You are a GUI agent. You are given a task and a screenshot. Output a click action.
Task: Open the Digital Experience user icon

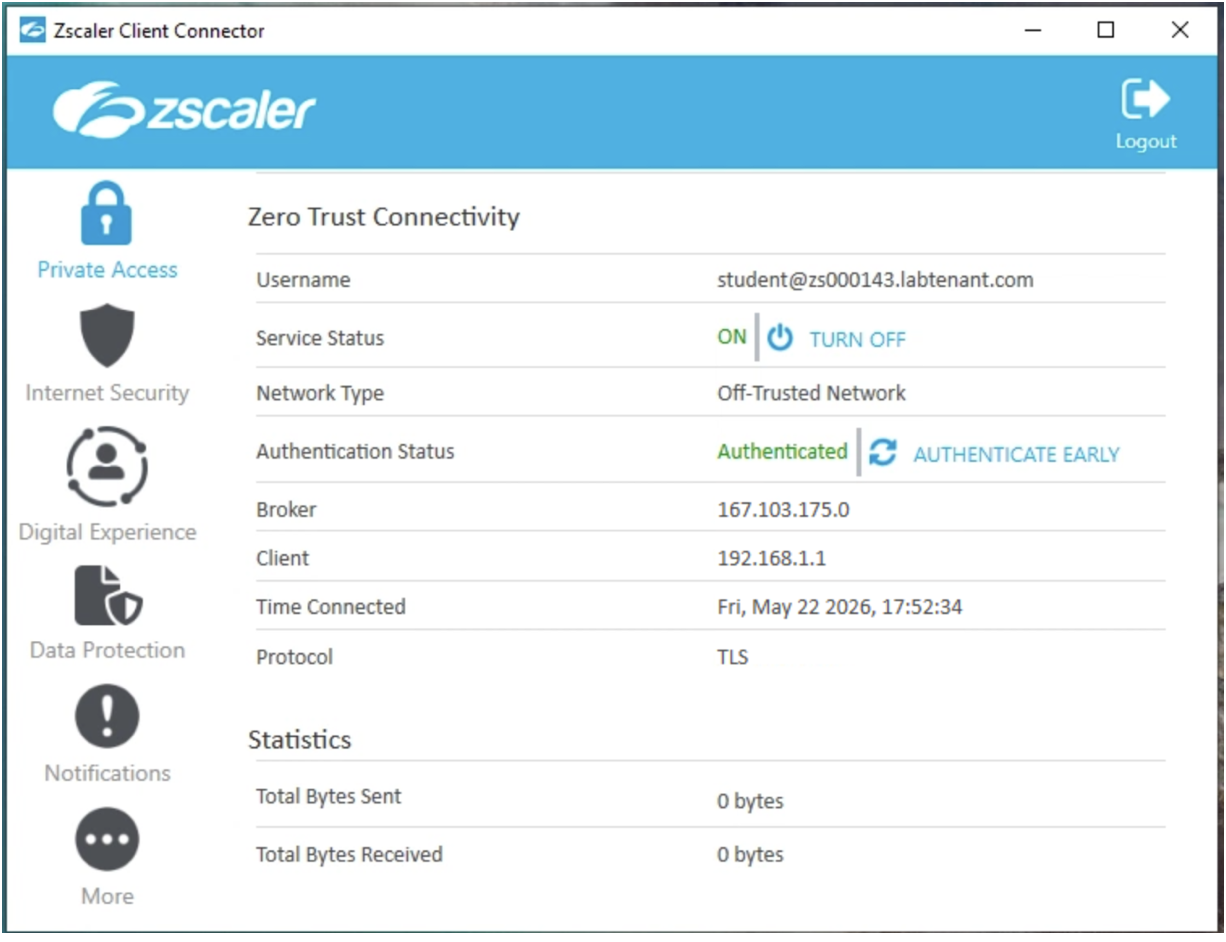click(107, 467)
